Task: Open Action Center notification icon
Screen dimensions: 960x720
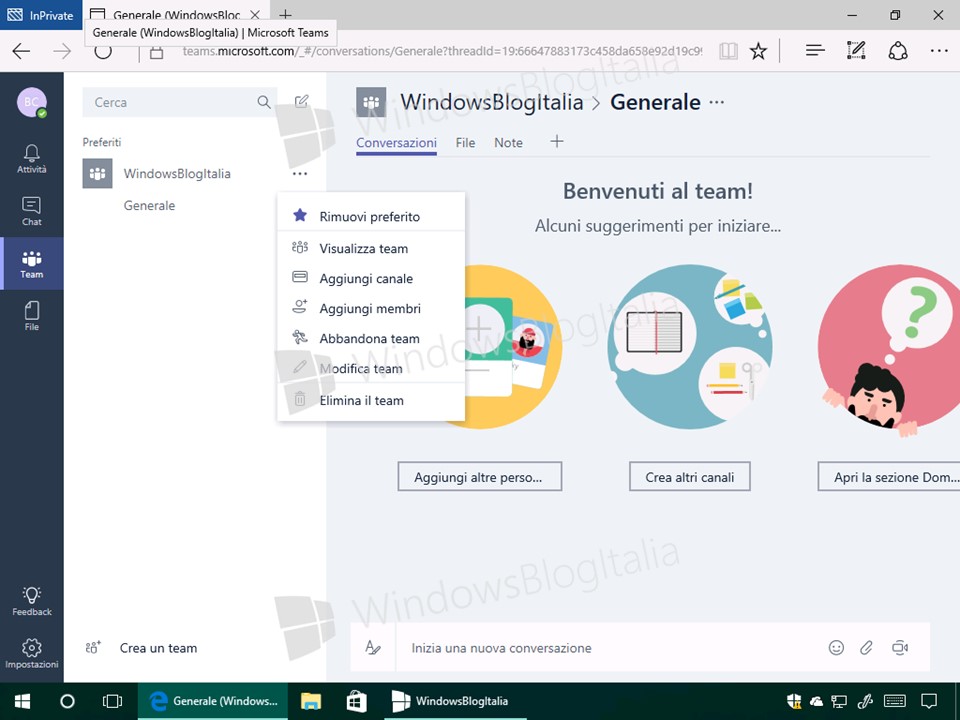Action: pos(929,701)
